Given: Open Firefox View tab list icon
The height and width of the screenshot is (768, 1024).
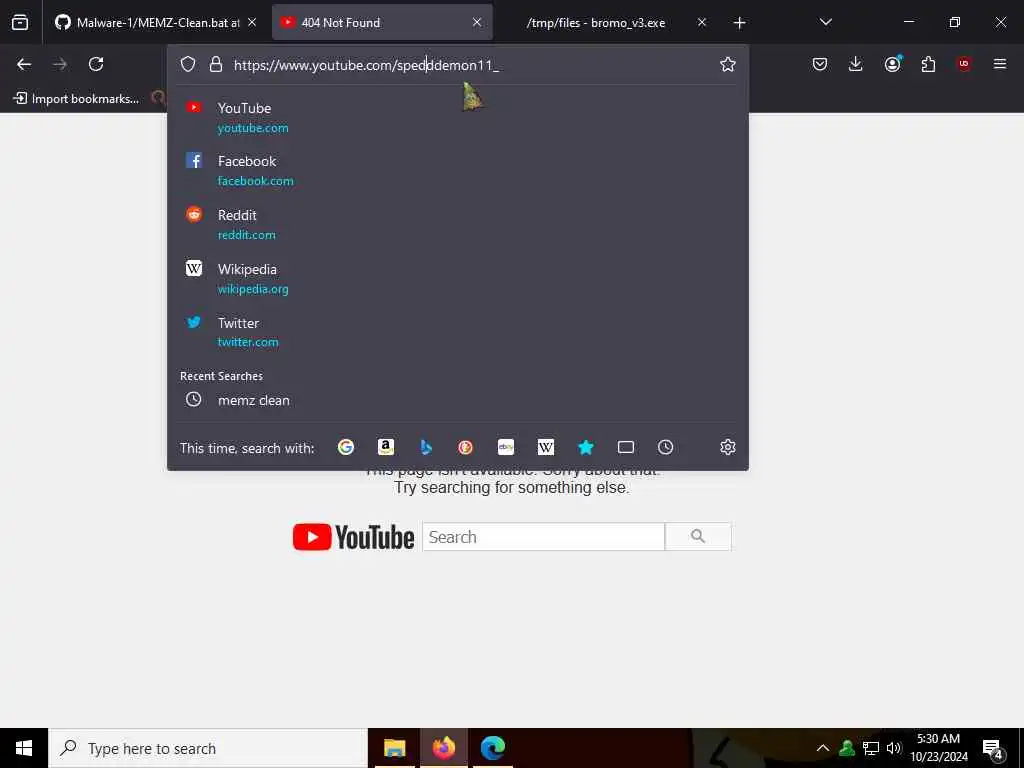Looking at the screenshot, I should coord(20,23).
